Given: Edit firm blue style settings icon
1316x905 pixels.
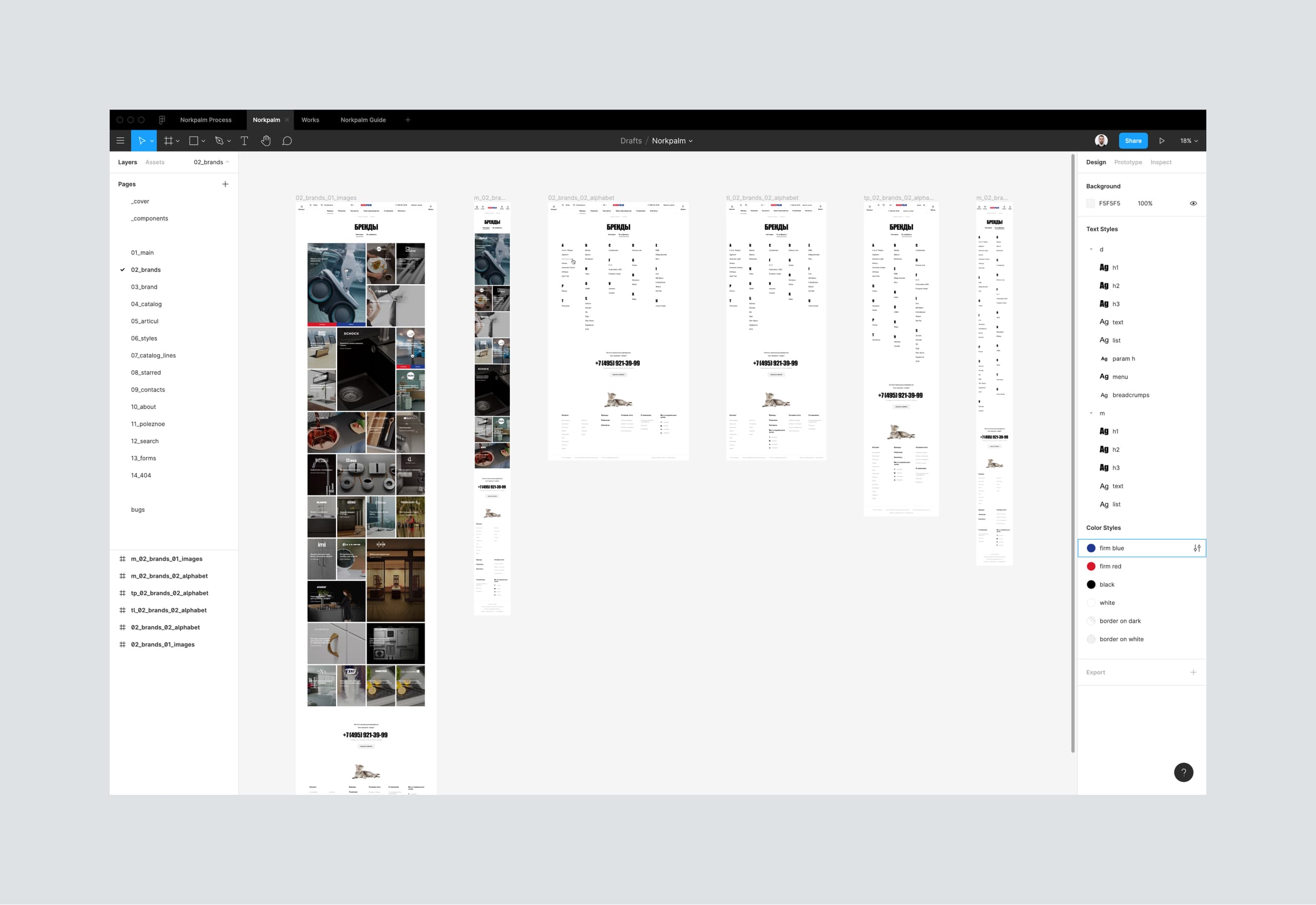Looking at the screenshot, I should tap(1197, 548).
